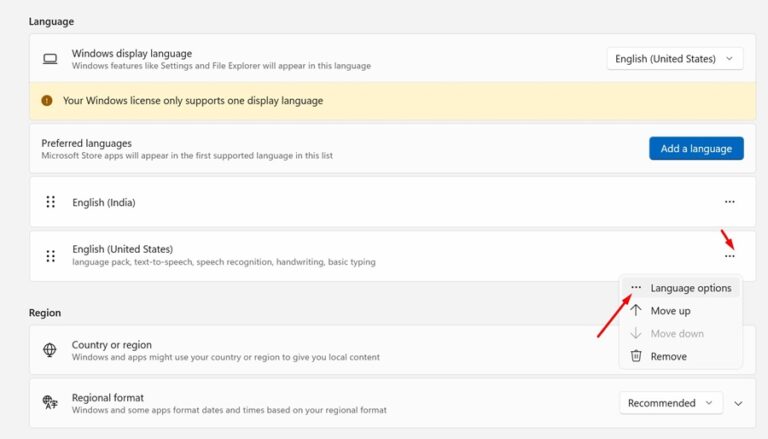The height and width of the screenshot is (439, 768).
Task: Click the English (United States) language name
Action: (x=122, y=249)
